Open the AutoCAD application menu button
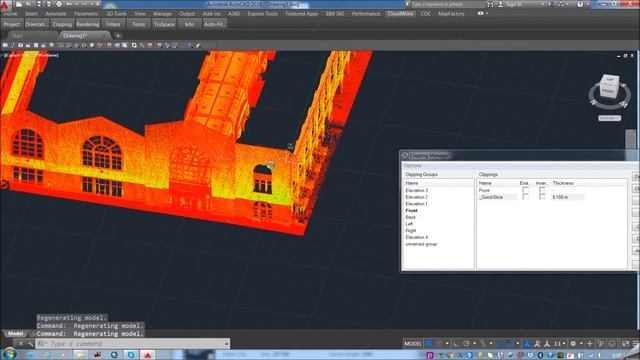This screenshot has height=360, width=640. coord(5,4)
